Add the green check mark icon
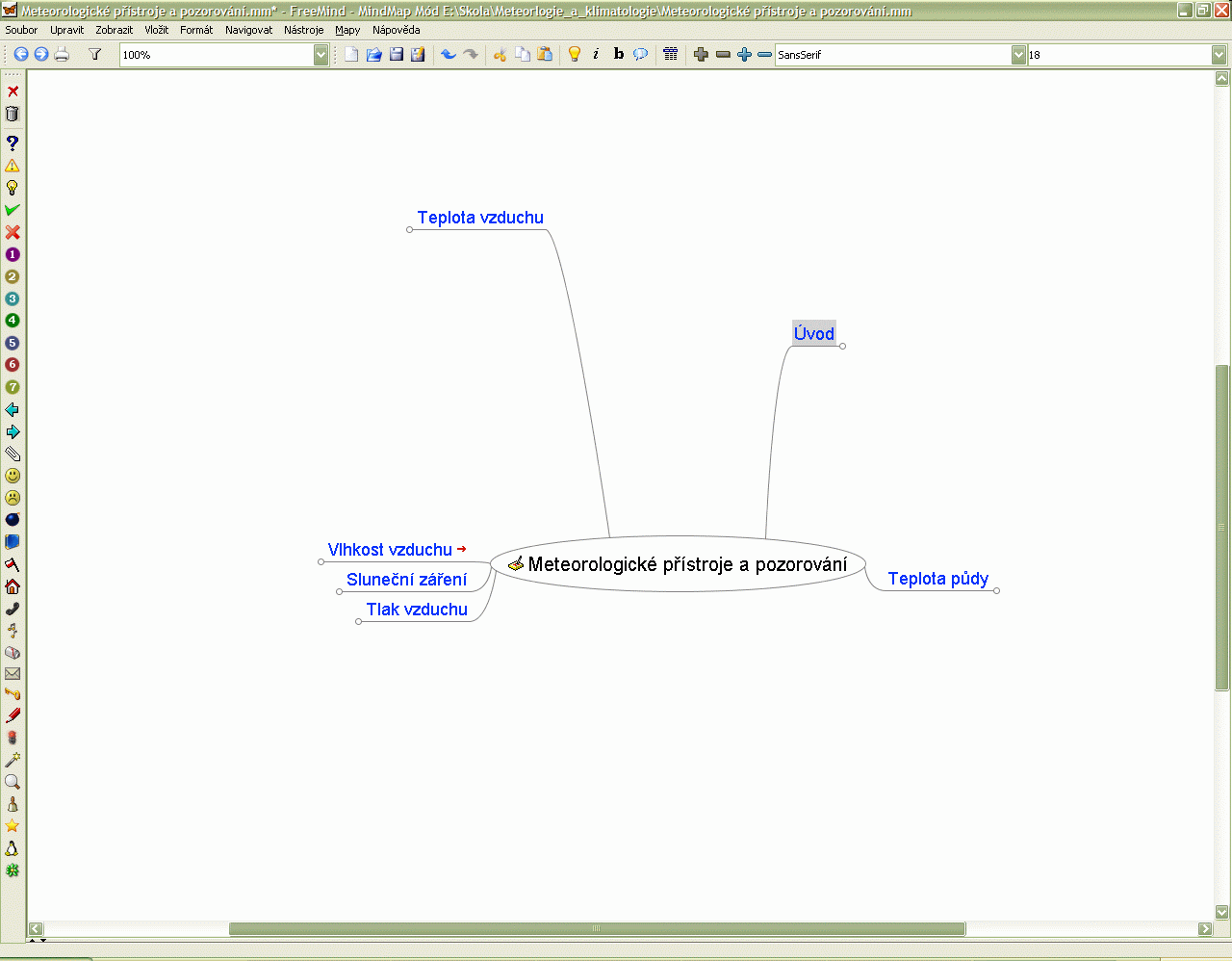Image resolution: width=1232 pixels, height=961 pixels. click(x=13, y=210)
